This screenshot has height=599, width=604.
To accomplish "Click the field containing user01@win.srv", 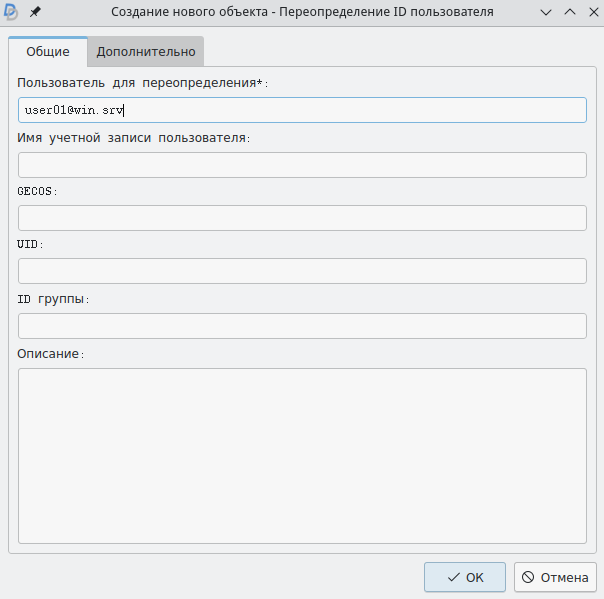I will click(302, 110).
